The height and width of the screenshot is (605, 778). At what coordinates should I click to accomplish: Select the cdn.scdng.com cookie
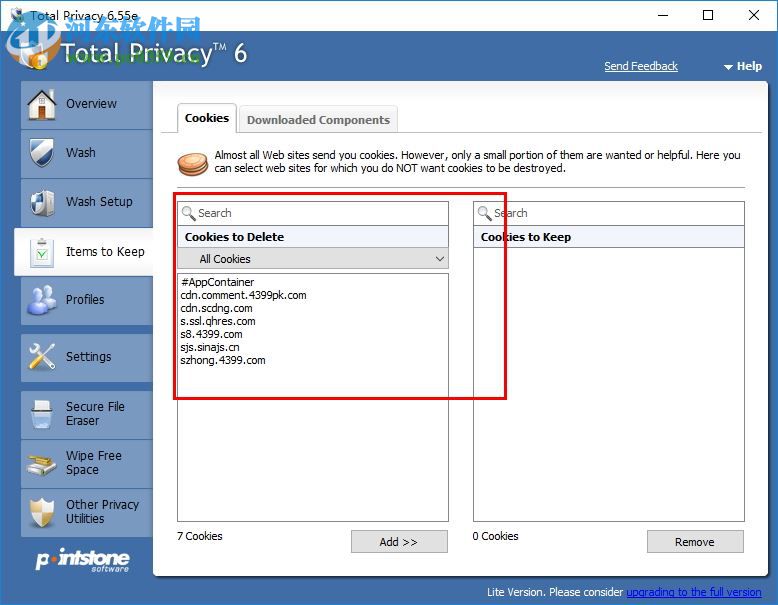point(216,308)
